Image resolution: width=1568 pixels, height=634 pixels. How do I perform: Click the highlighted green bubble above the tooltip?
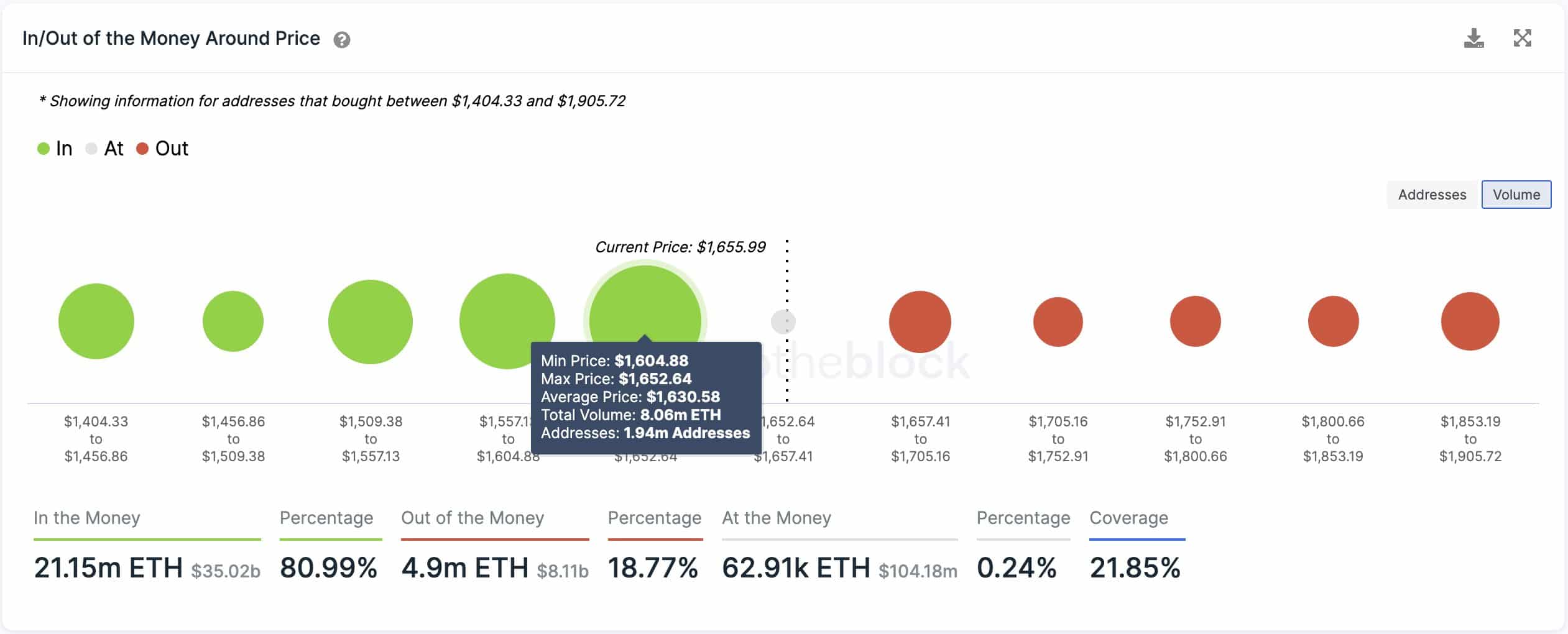pyautogui.click(x=645, y=305)
